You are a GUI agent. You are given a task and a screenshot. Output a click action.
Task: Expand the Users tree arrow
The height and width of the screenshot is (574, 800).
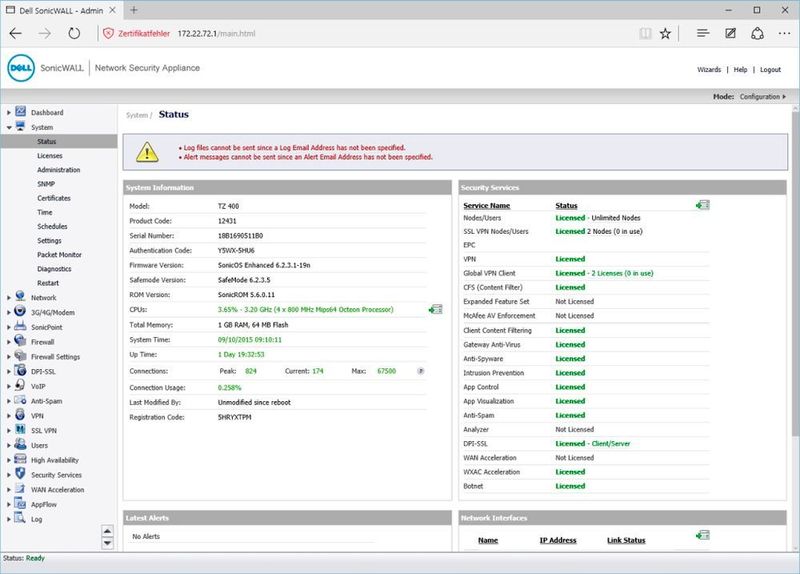[9, 445]
